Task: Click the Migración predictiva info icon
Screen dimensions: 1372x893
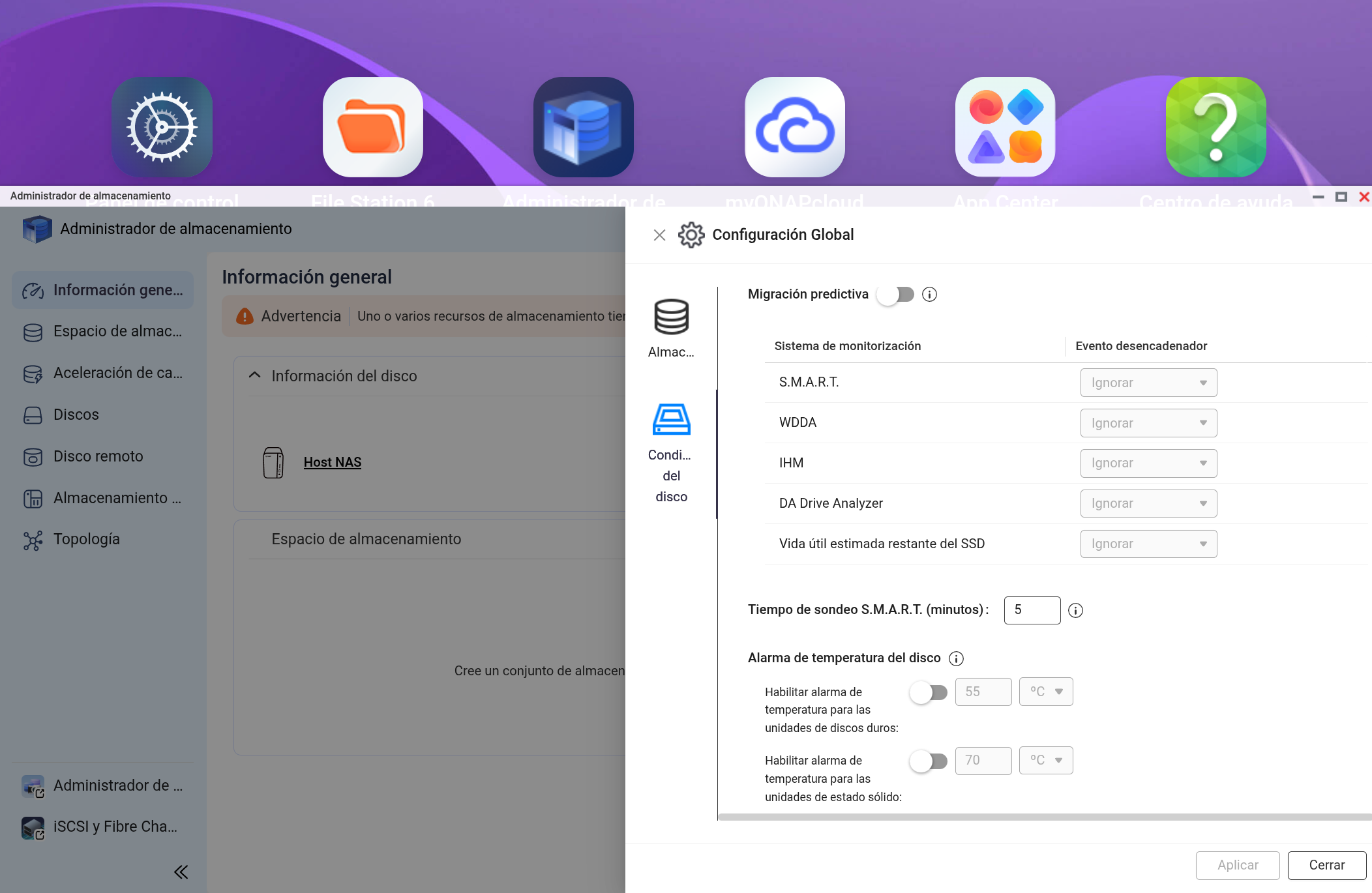Action: [929, 295]
